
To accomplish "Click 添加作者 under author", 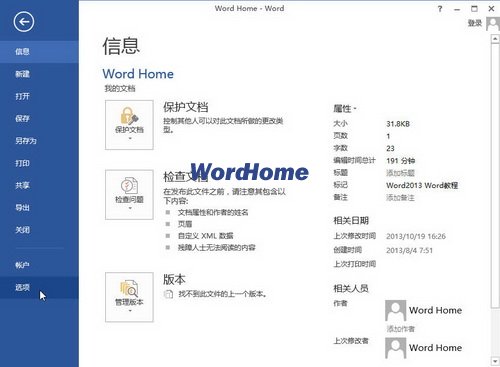I will click(400, 329).
